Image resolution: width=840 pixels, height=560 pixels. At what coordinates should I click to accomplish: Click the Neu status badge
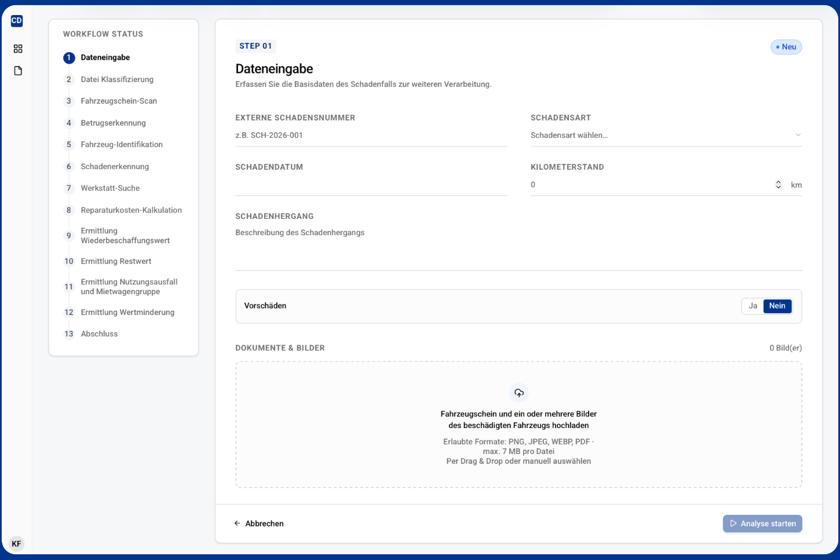pos(786,47)
